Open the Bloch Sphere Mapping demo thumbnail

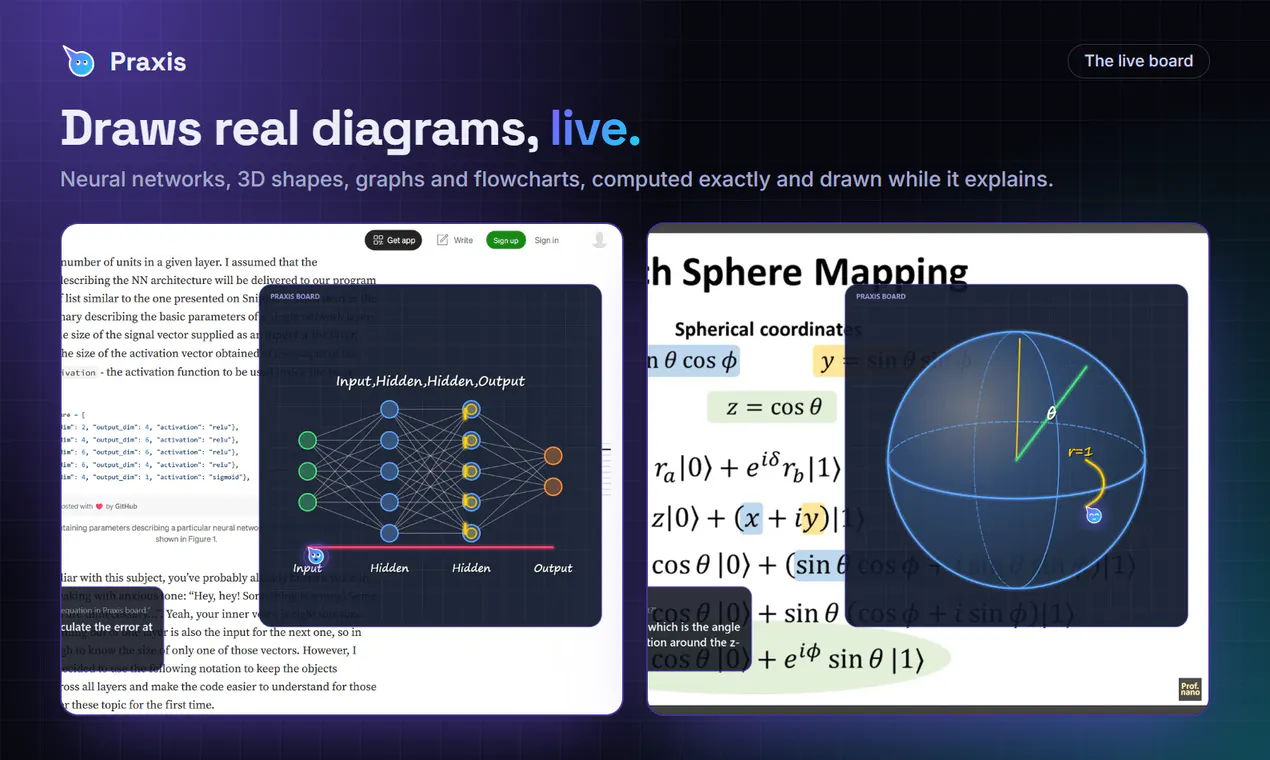[928, 468]
